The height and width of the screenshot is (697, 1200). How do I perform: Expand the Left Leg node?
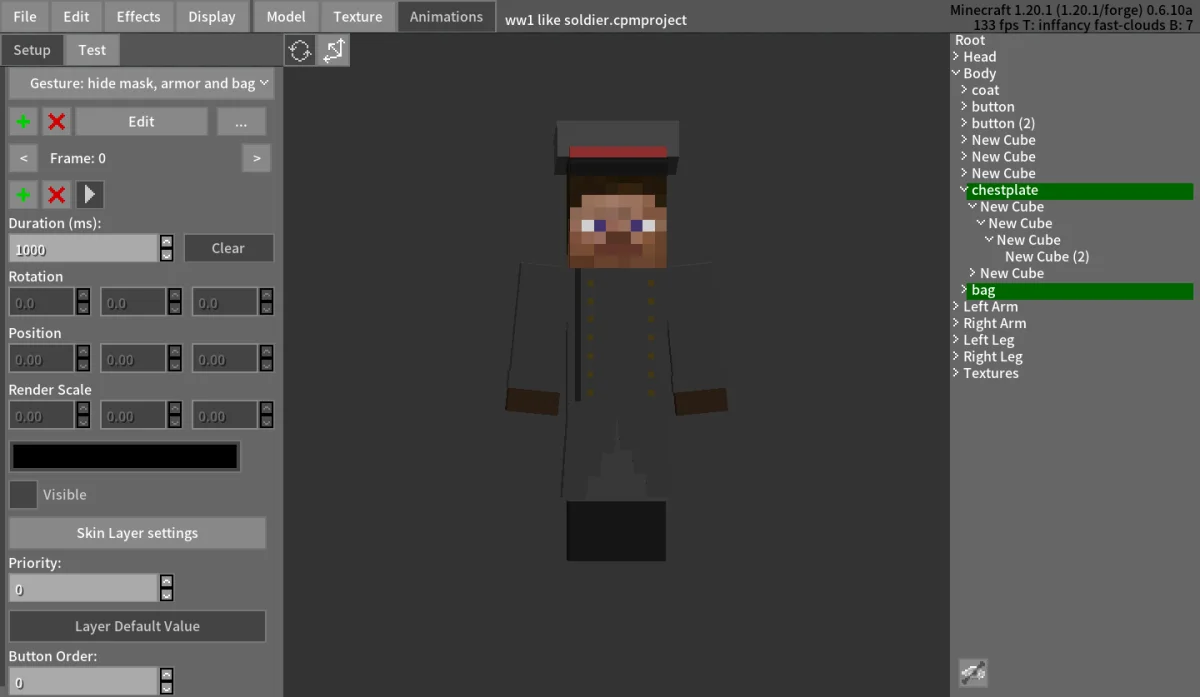click(x=957, y=340)
